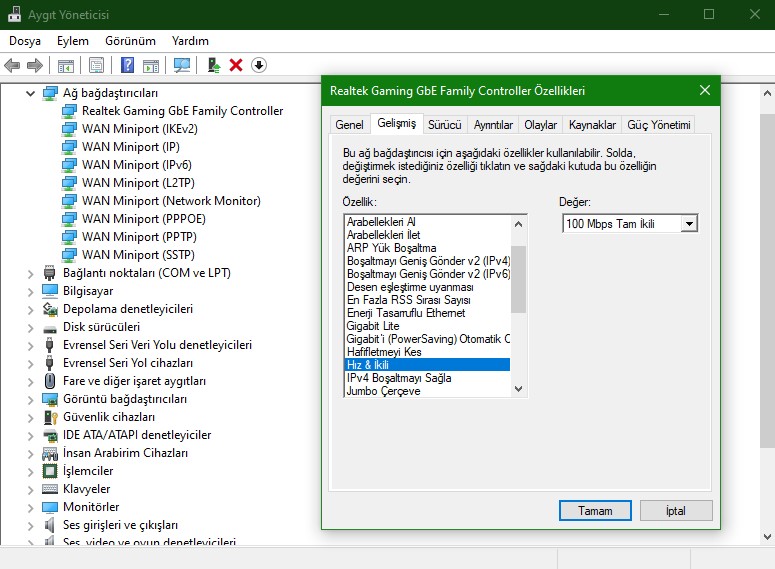Expand Disk sürücüleri category
This screenshot has width=775, height=569.
pyautogui.click(x=31, y=327)
